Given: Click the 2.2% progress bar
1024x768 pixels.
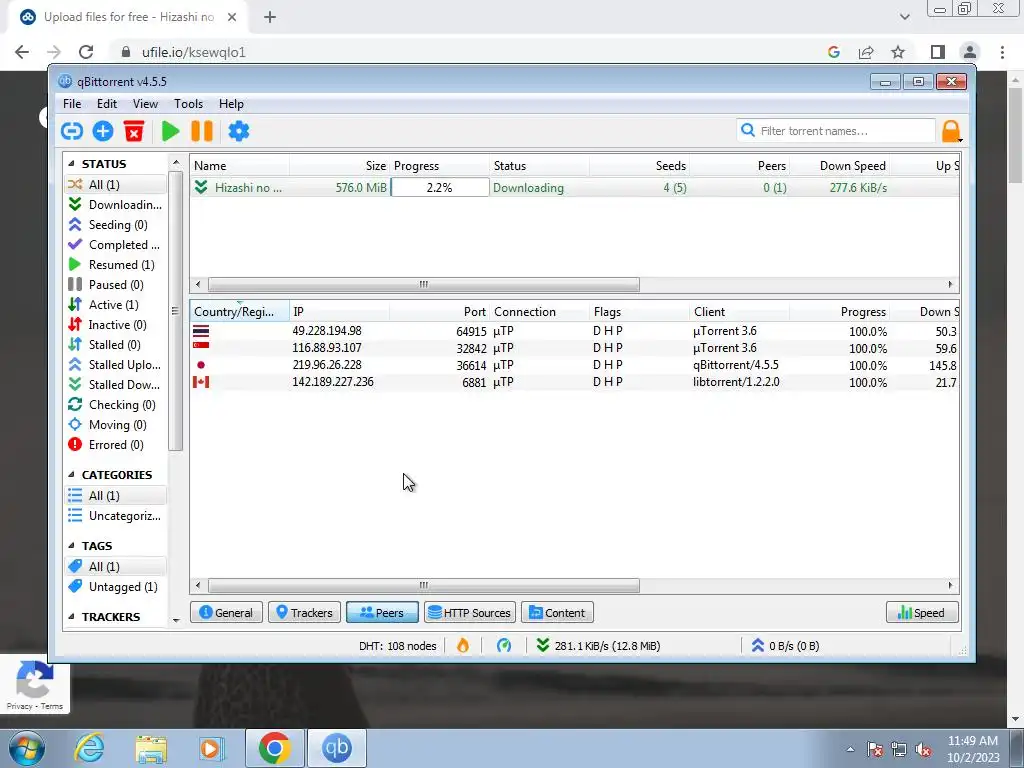Looking at the screenshot, I should click(440, 187).
